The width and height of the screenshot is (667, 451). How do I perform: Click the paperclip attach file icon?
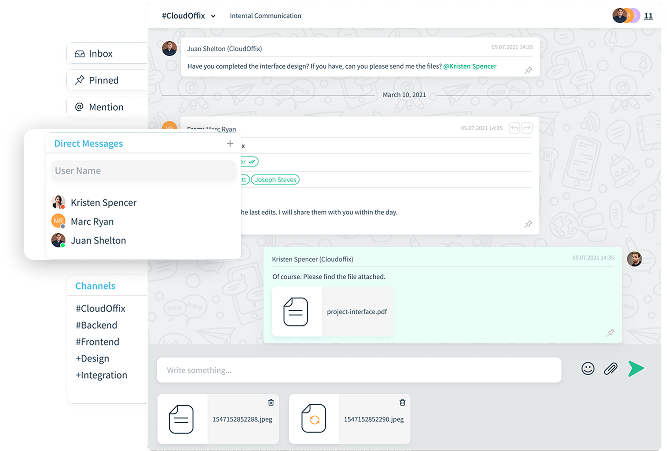click(610, 369)
